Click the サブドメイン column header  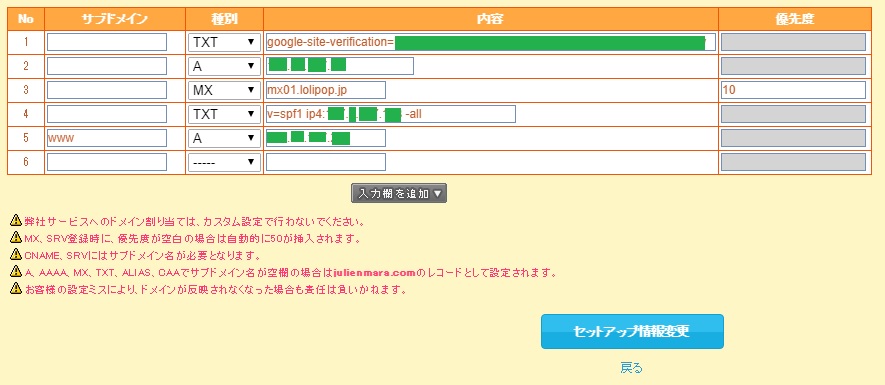[115, 19]
